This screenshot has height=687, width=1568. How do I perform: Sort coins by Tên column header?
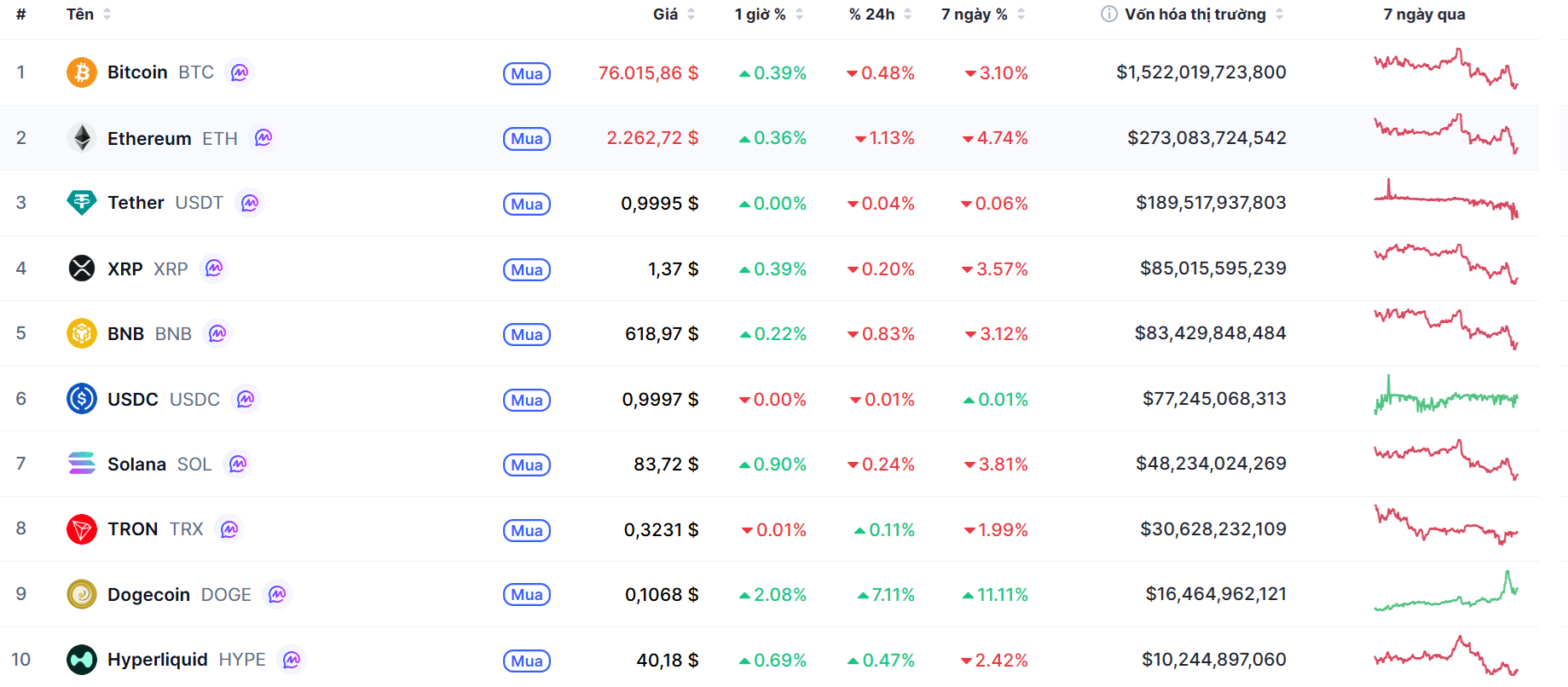pos(80,14)
